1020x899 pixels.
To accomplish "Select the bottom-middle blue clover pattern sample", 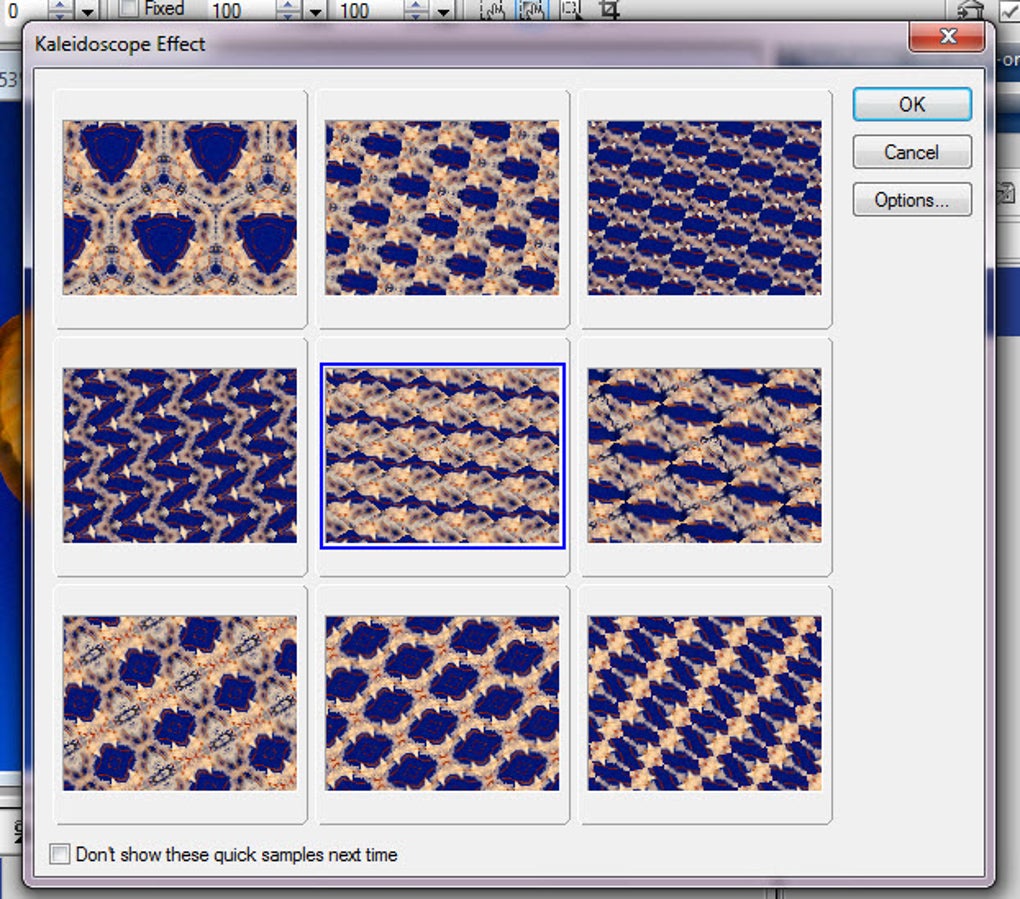I will pyautogui.click(x=442, y=703).
